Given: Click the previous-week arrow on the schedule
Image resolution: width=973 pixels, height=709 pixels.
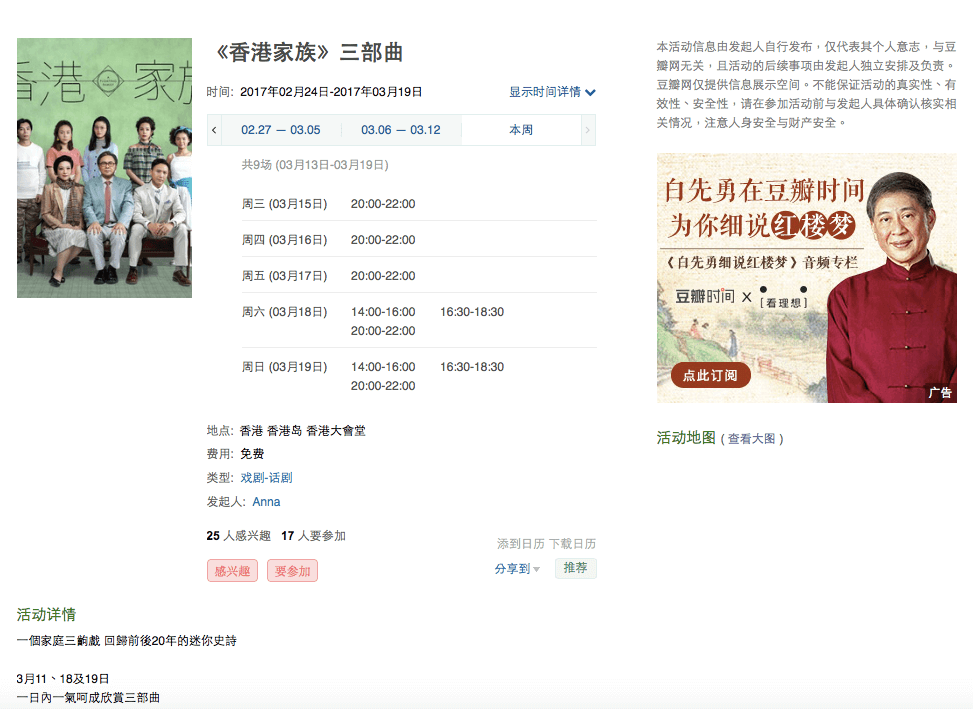Looking at the screenshot, I should (213, 130).
